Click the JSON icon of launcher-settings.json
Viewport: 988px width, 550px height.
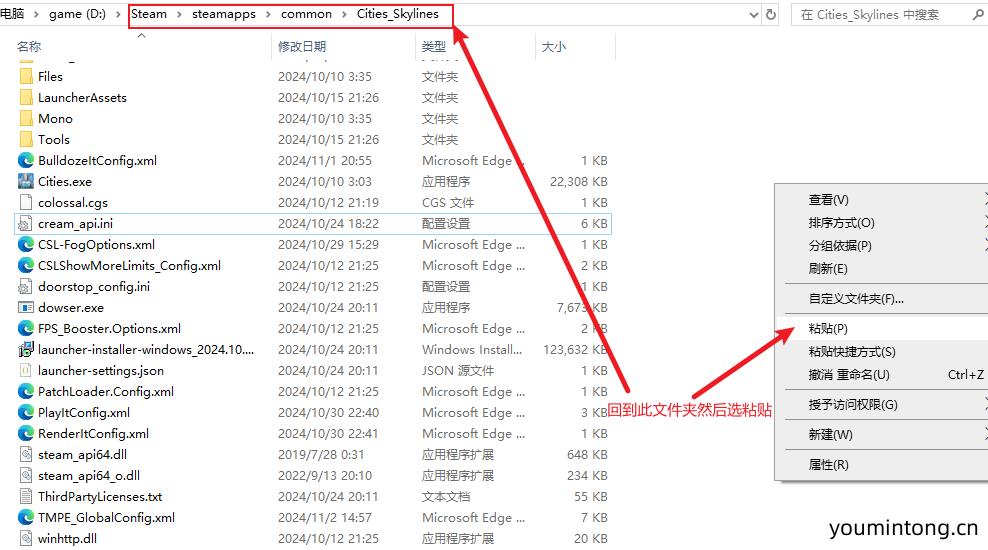click(26, 370)
